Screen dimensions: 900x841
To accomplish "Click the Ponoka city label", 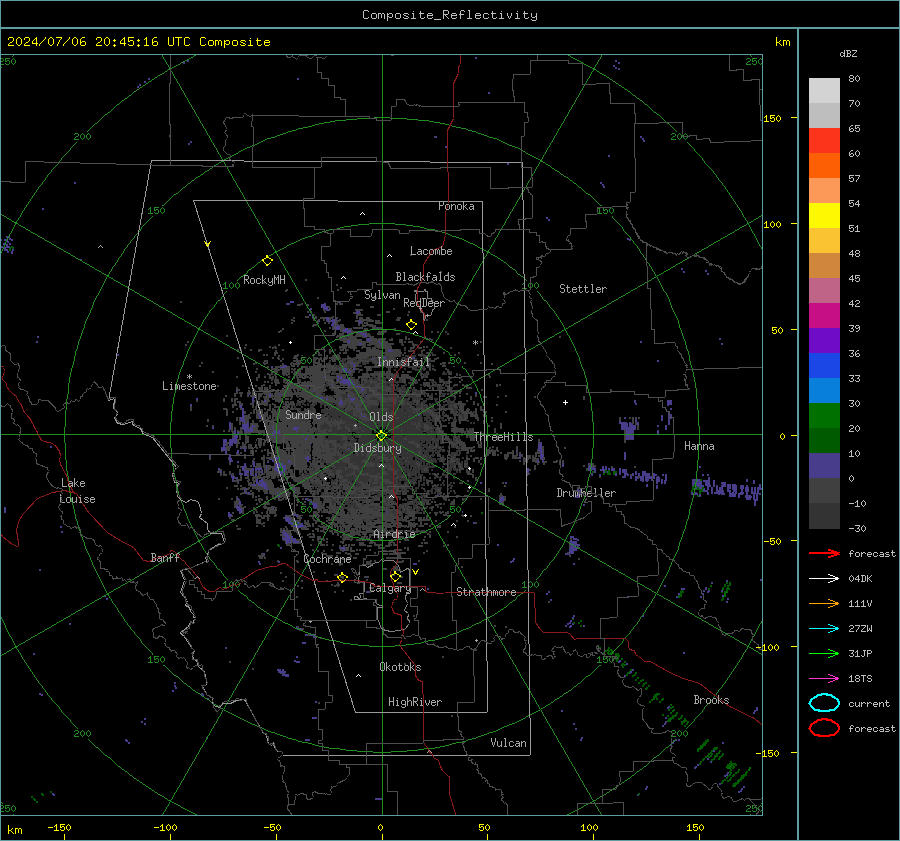I will [456, 206].
